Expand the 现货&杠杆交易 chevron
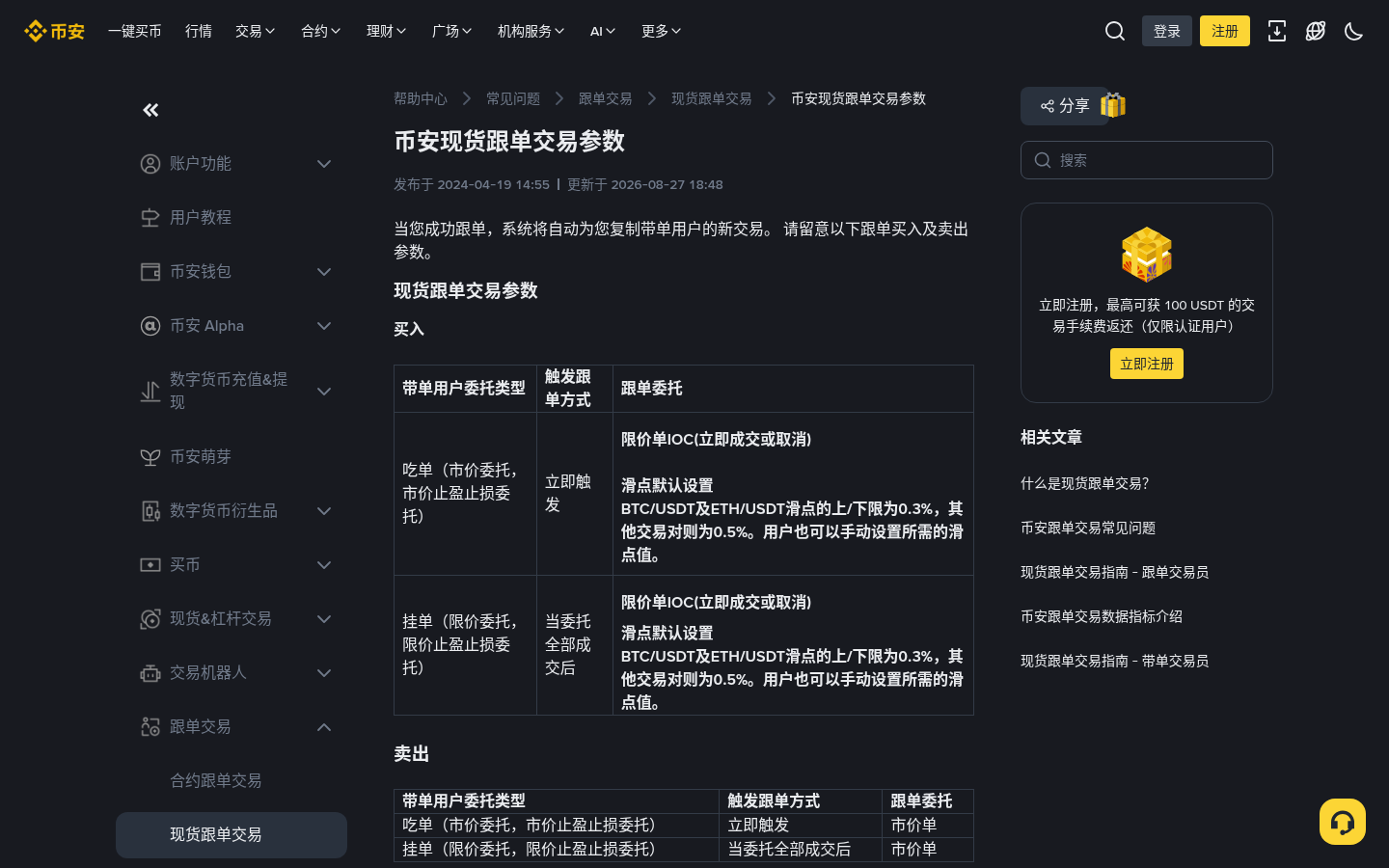Viewport: 1389px width, 868px height. 324,619
